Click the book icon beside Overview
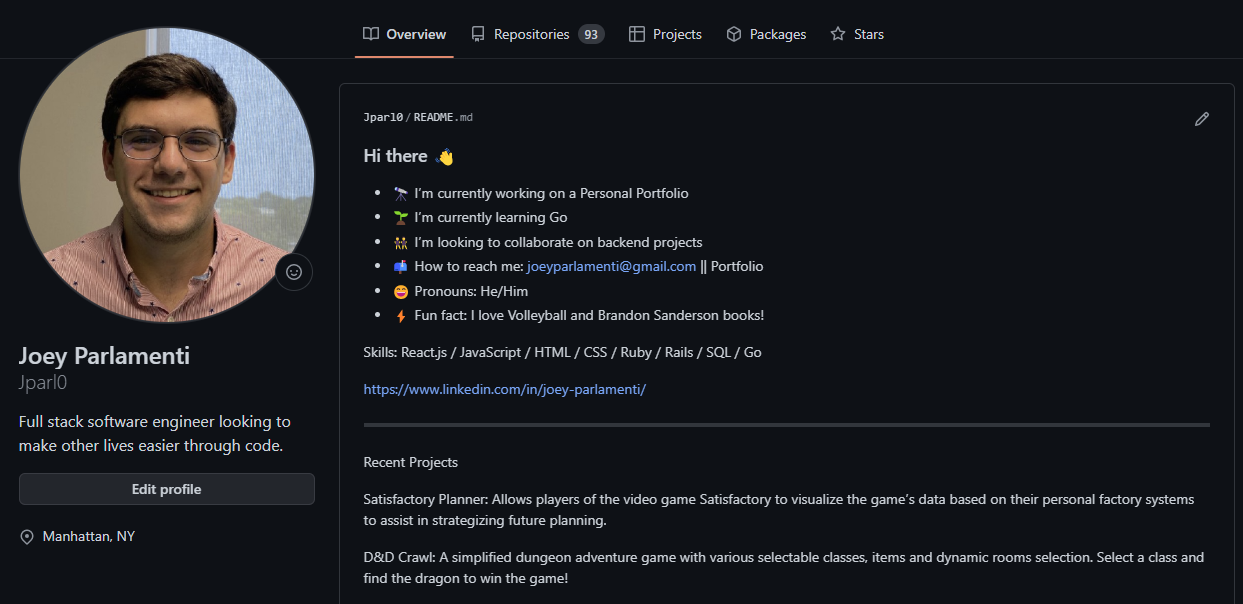The width and height of the screenshot is (1243, 604). click(x=370, y=34)
